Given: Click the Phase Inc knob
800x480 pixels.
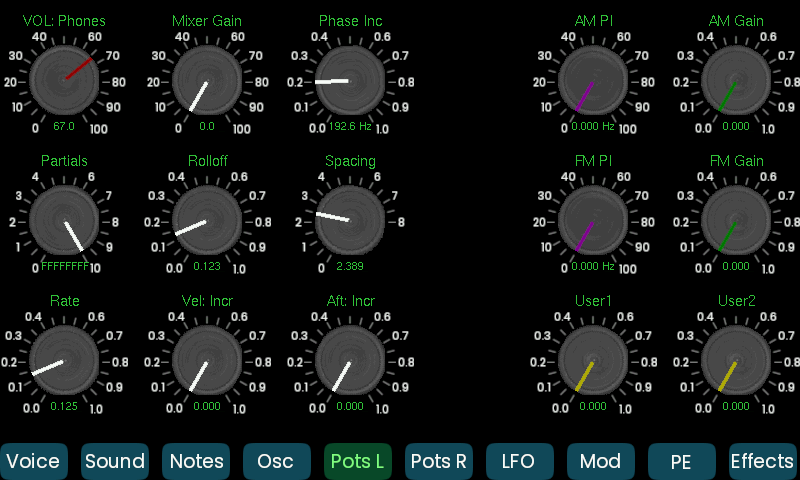Looking at the screenshot, I should [x=350, y=80].
